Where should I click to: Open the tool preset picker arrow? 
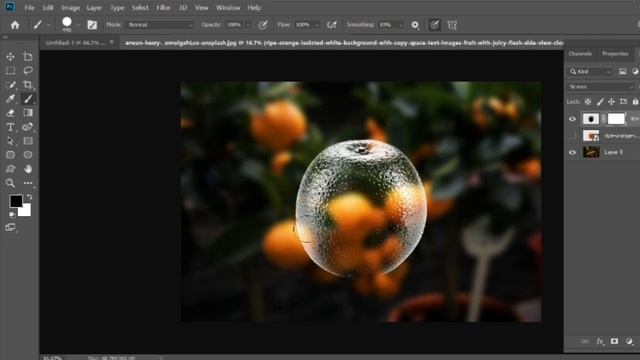(49, 25)
